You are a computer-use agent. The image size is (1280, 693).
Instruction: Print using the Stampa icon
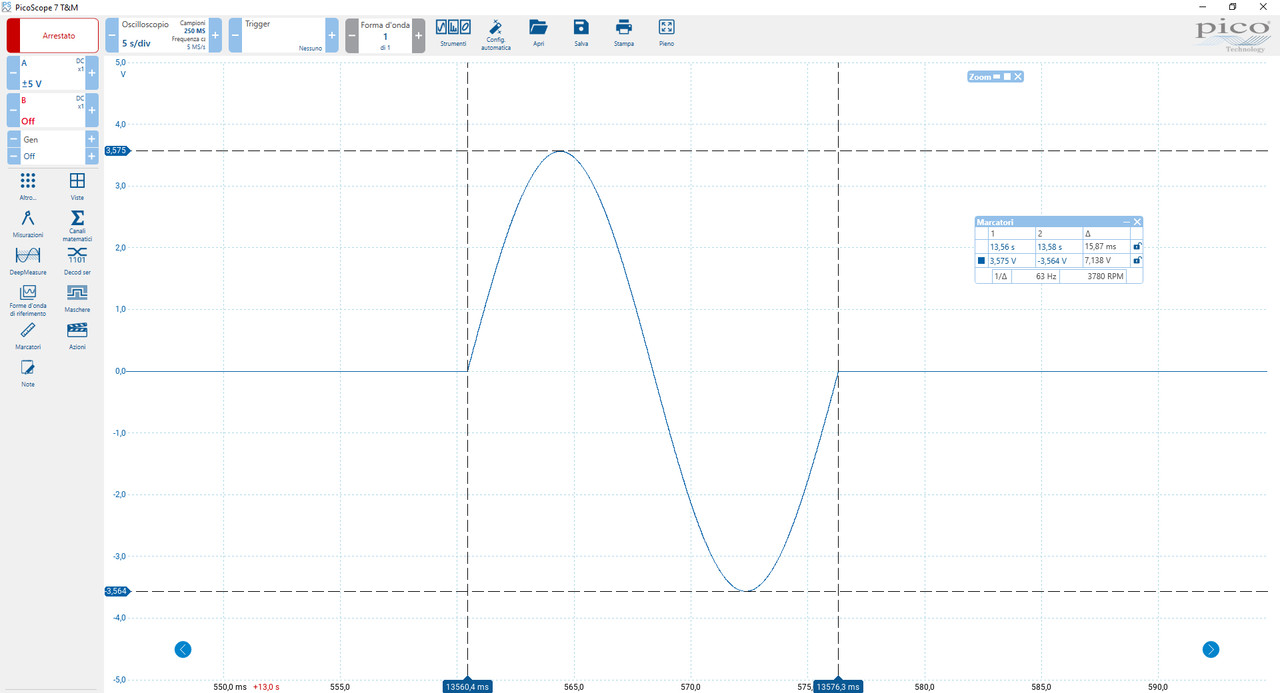tap(624, 32)
